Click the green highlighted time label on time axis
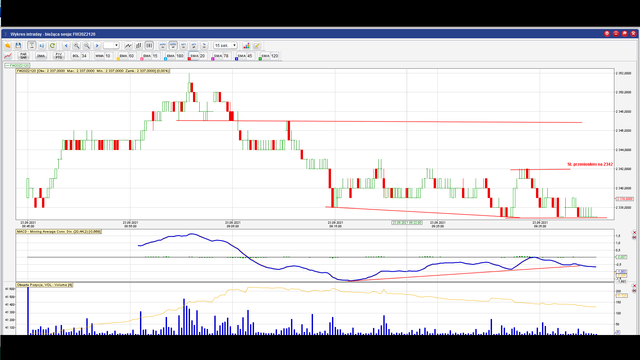Viewport: 640px width, 360px height. pyautogui.click(x=407, y=222)
